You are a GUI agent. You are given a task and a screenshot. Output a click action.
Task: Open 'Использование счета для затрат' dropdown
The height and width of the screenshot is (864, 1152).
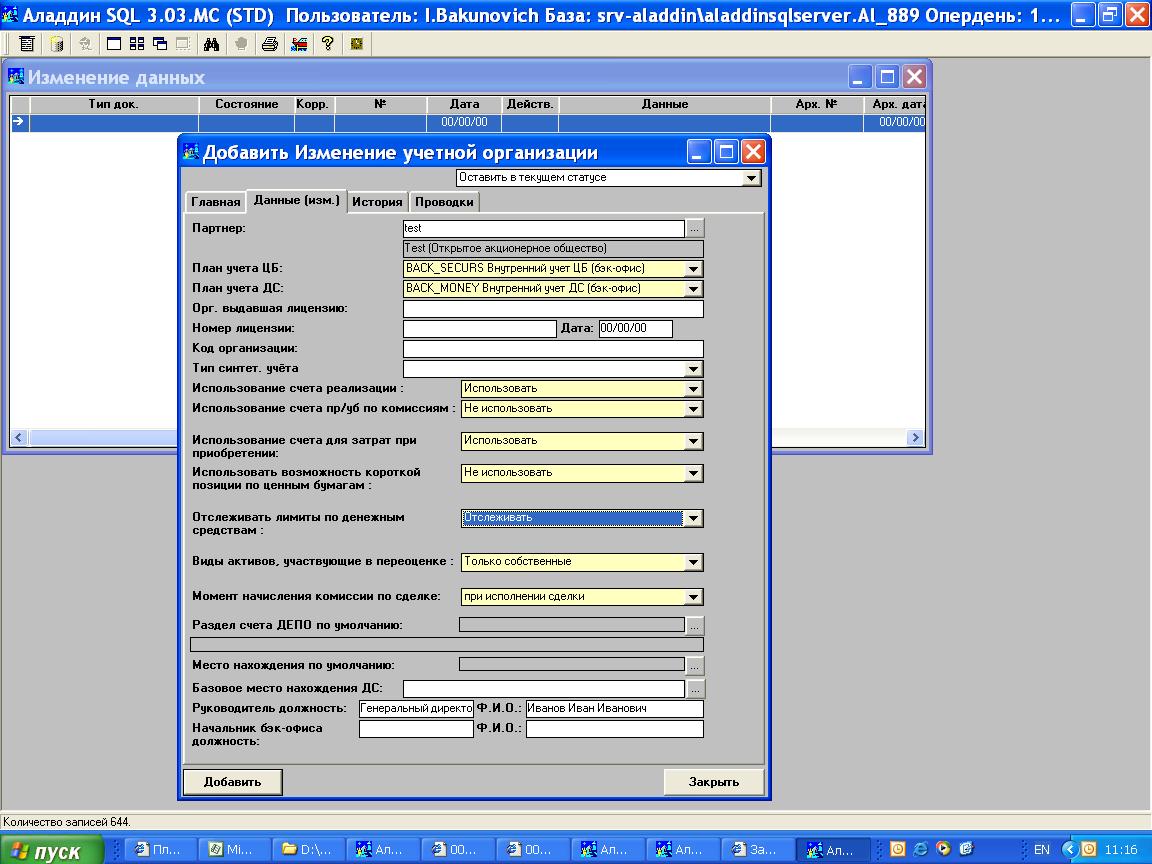693,441
